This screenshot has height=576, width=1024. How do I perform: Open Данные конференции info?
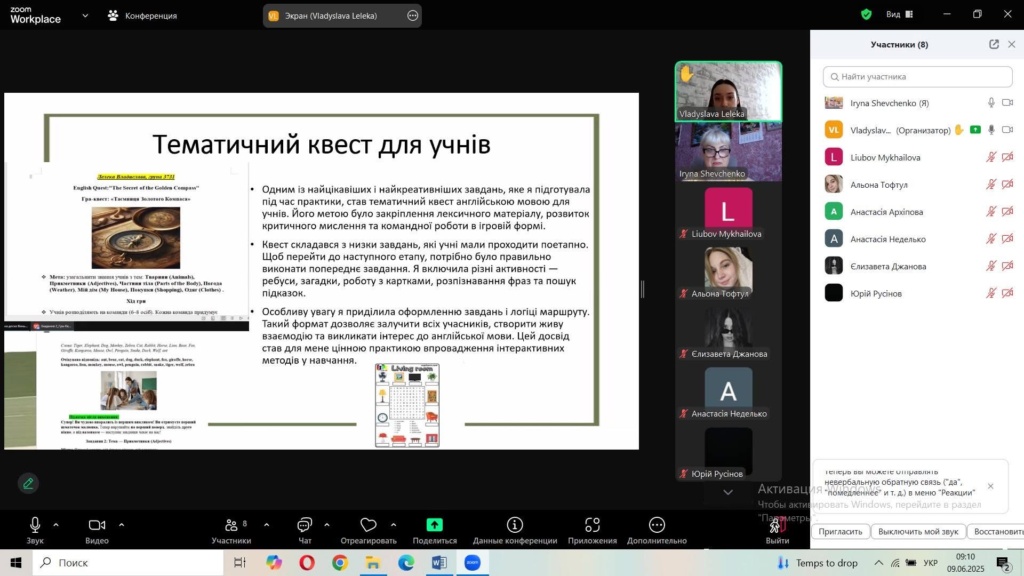pos(515,530)
